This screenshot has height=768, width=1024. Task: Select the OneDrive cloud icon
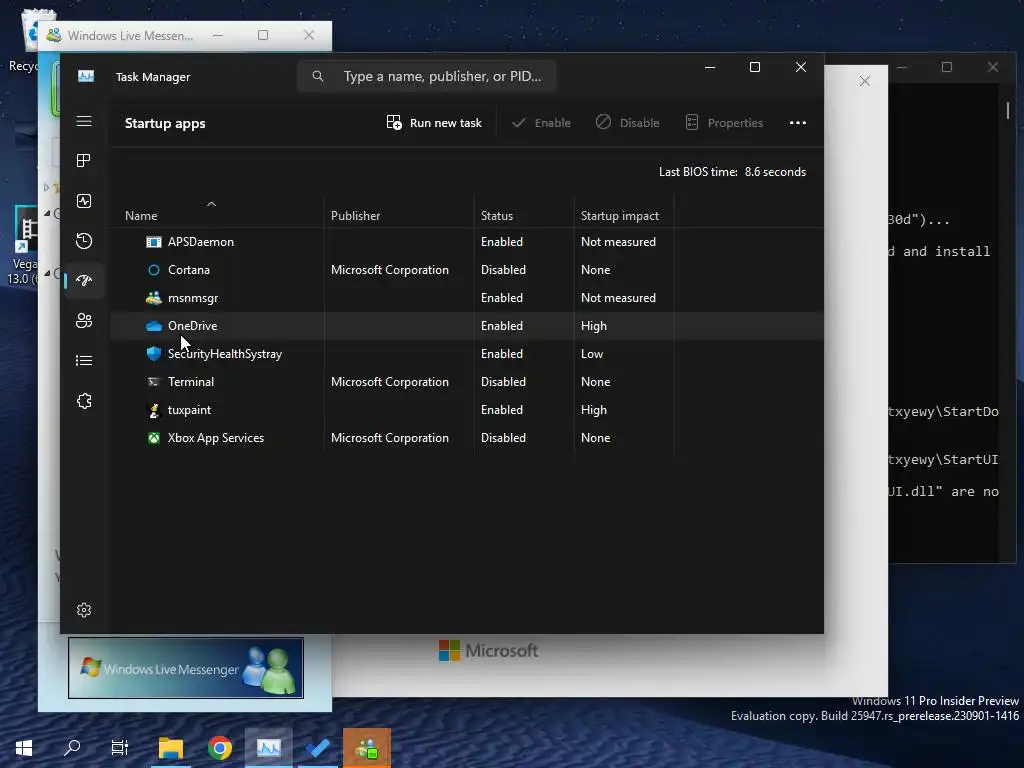coord(153,326)
